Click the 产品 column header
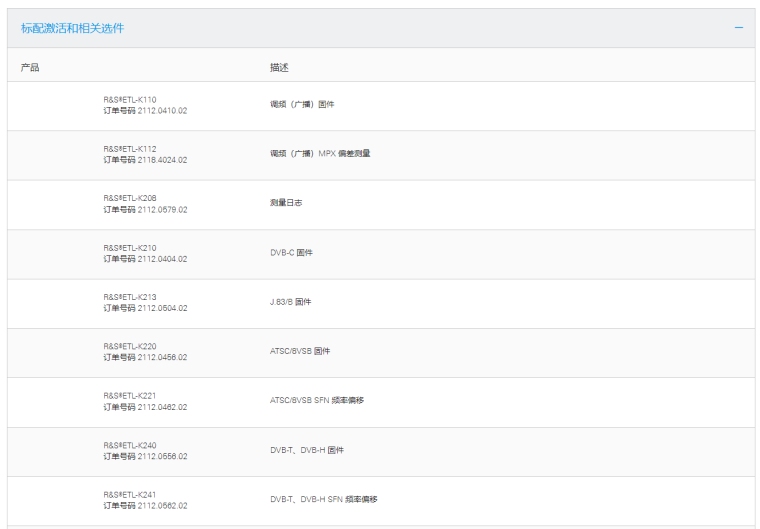Screen dimensions: 760x529 pos(30,67)
